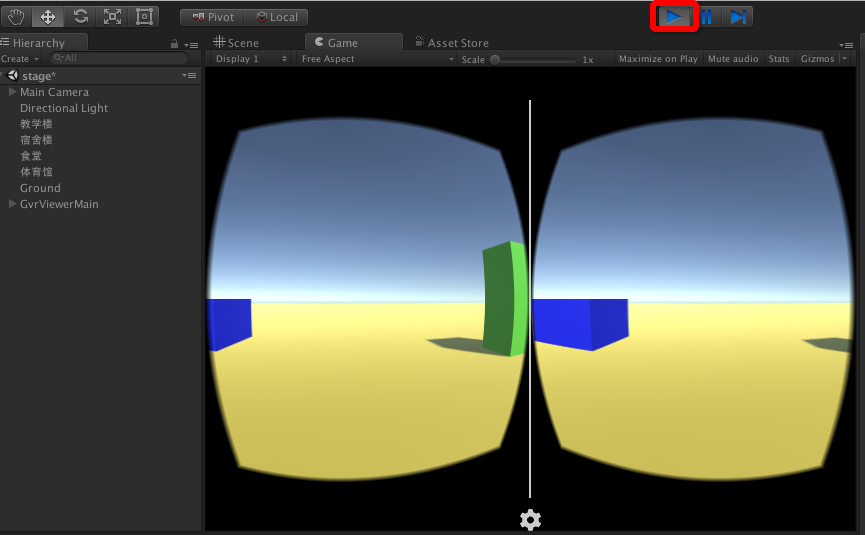Open the Display 1 dropdown
The width and height of the screenshot is (865, 535).
(x=251, y=58)
